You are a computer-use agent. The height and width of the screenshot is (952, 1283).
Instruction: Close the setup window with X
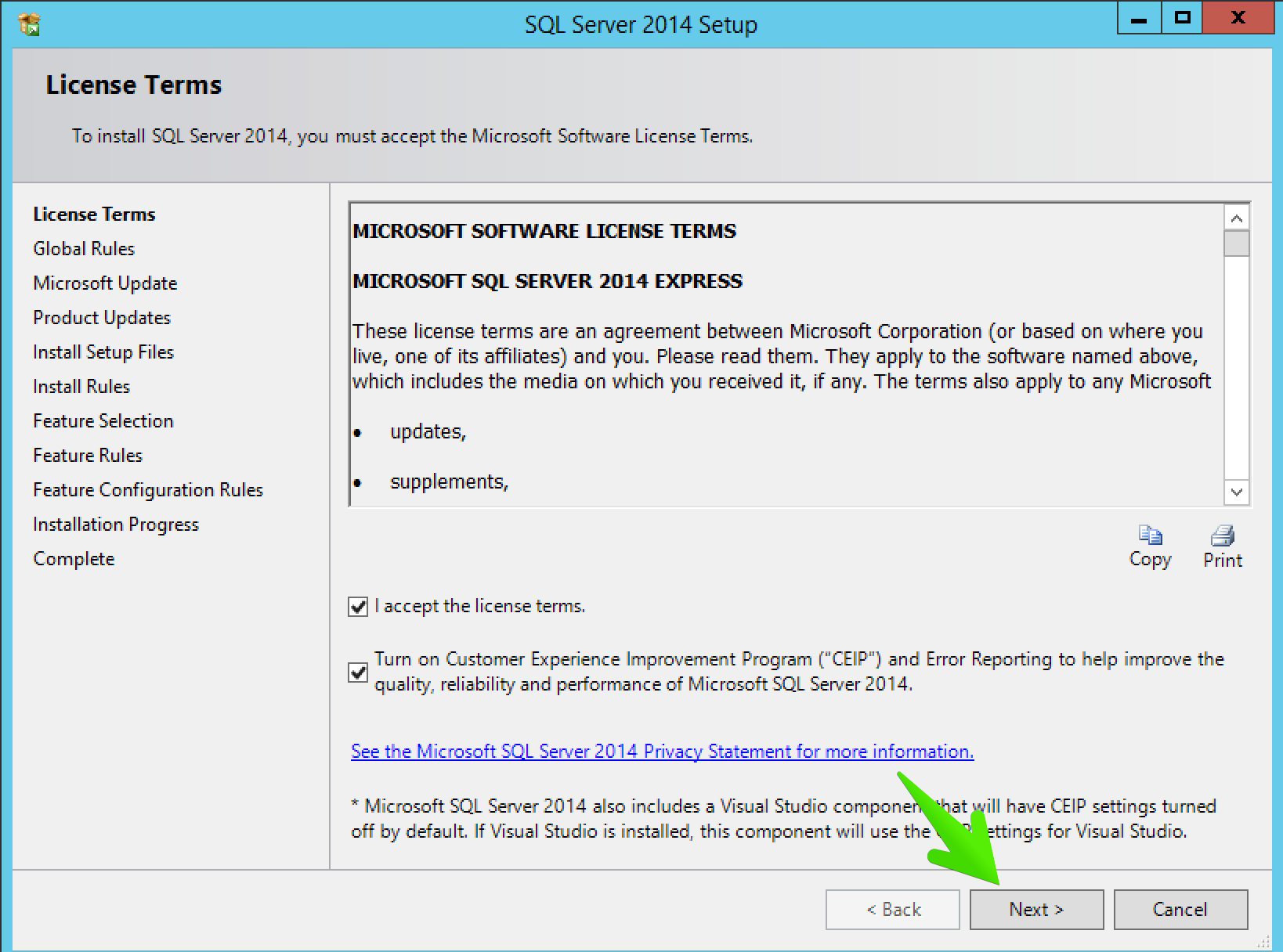coord(1238,19)
